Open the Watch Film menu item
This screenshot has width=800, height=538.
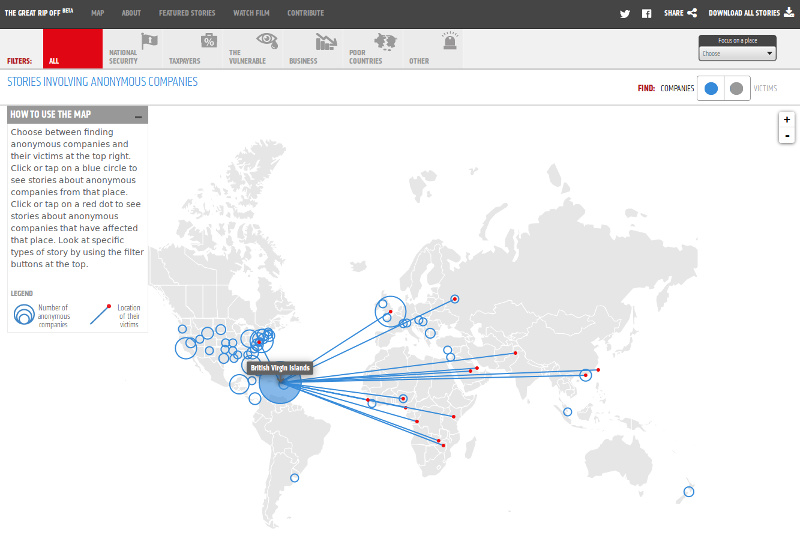[x=252, y=13]
